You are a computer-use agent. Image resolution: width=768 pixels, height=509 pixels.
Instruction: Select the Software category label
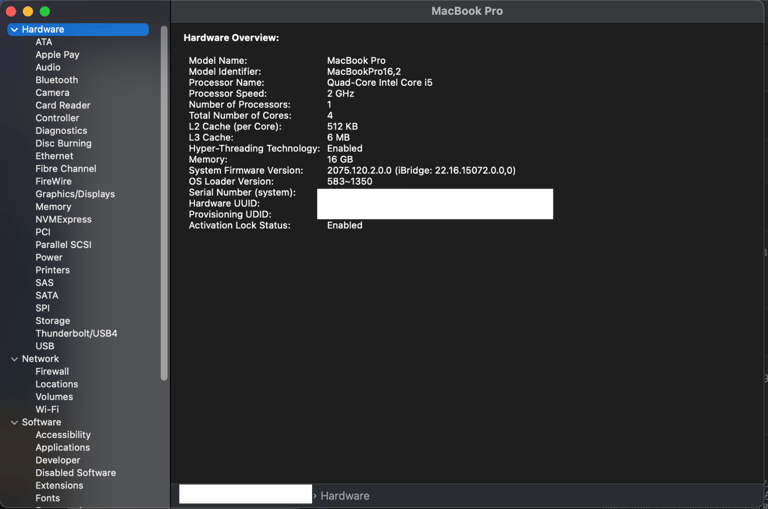point(42,422)
